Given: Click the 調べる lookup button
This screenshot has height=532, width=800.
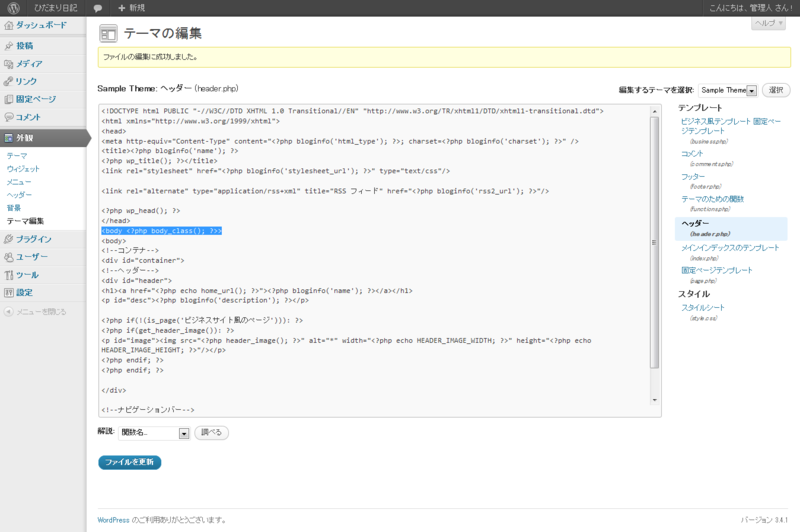Looking at the screenshot, I should tap(211, 433).
